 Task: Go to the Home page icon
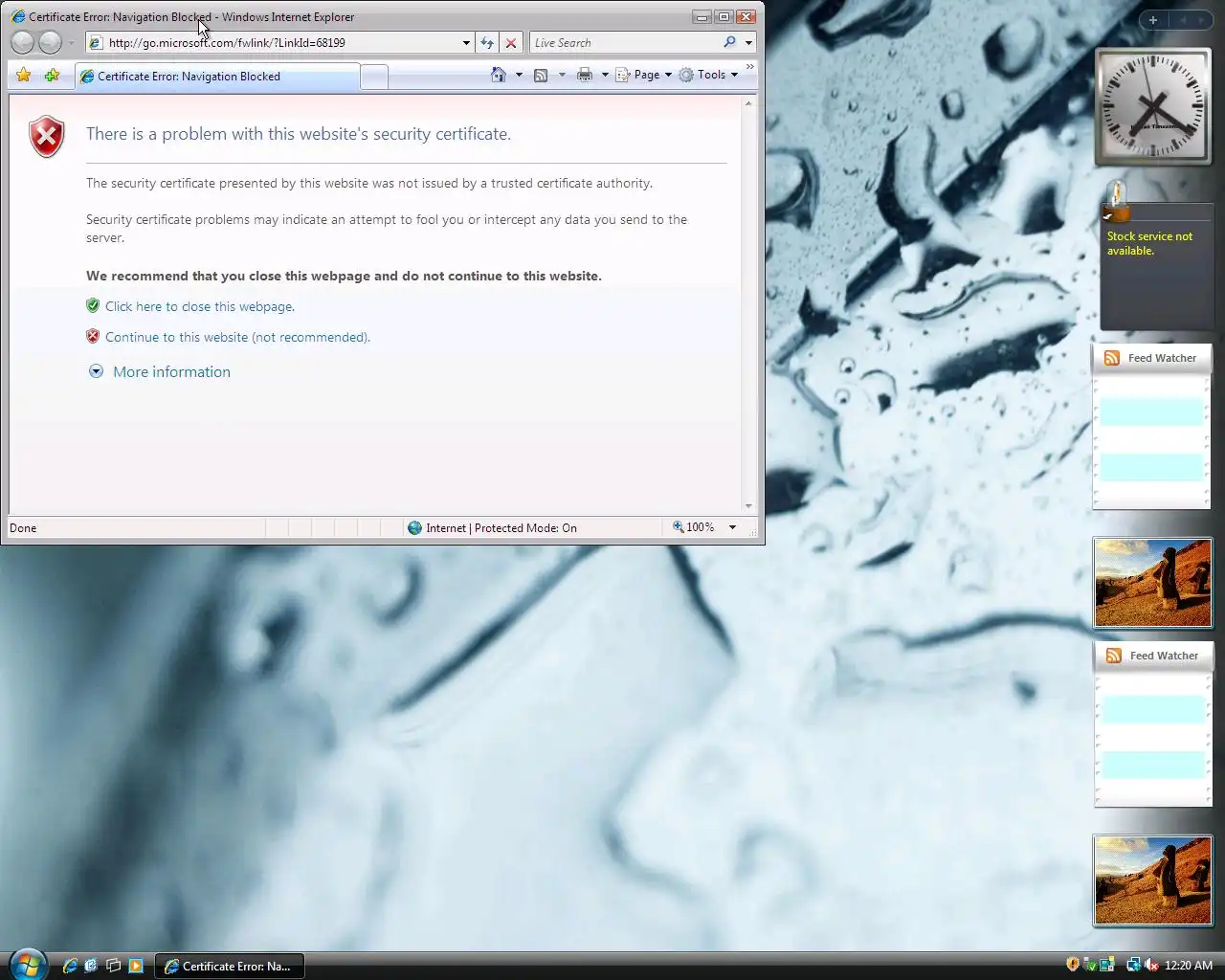498,75
